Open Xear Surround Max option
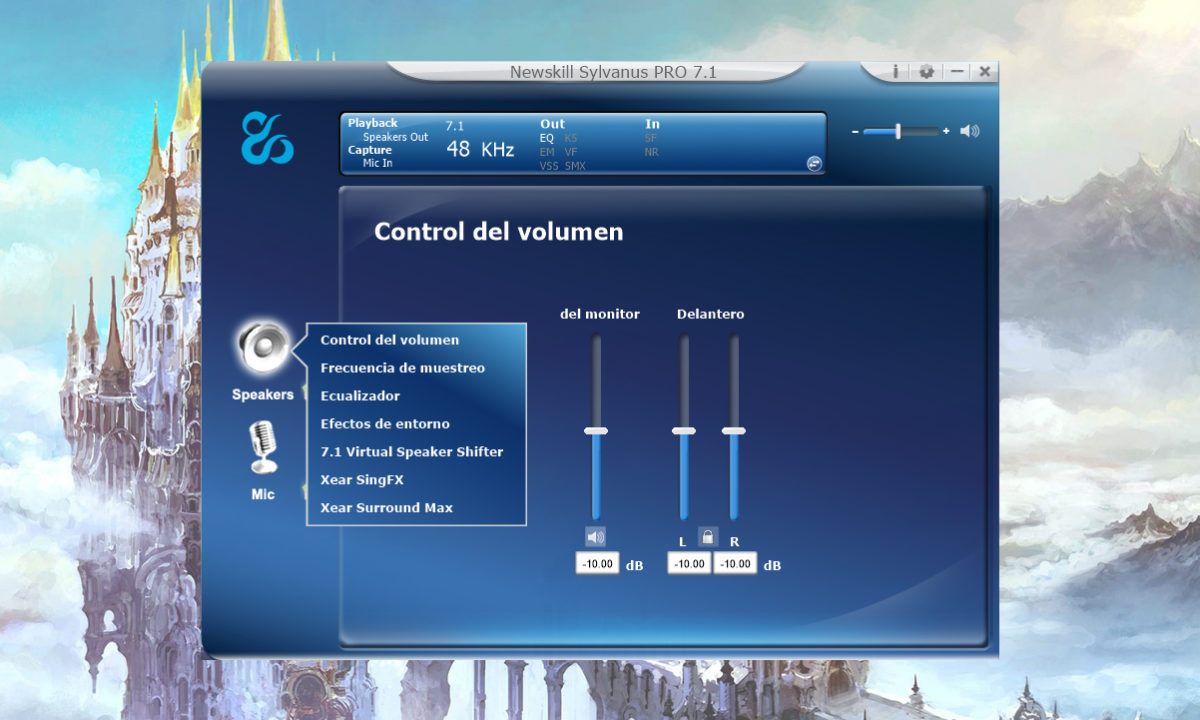This screenshot has height=720, width=1200. [x=386, y=508]
